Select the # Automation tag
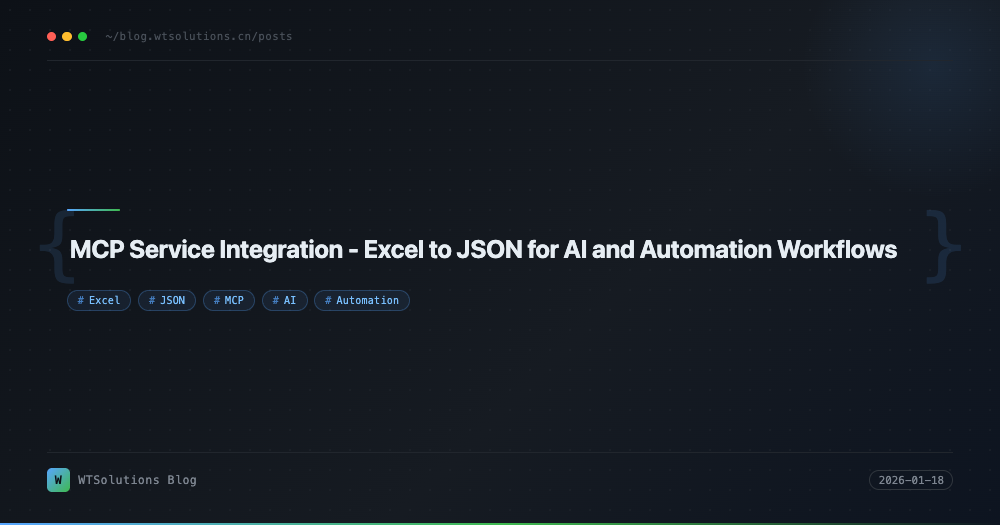The width and height of the screenshot is (1000, 525). tap(362, 300)
